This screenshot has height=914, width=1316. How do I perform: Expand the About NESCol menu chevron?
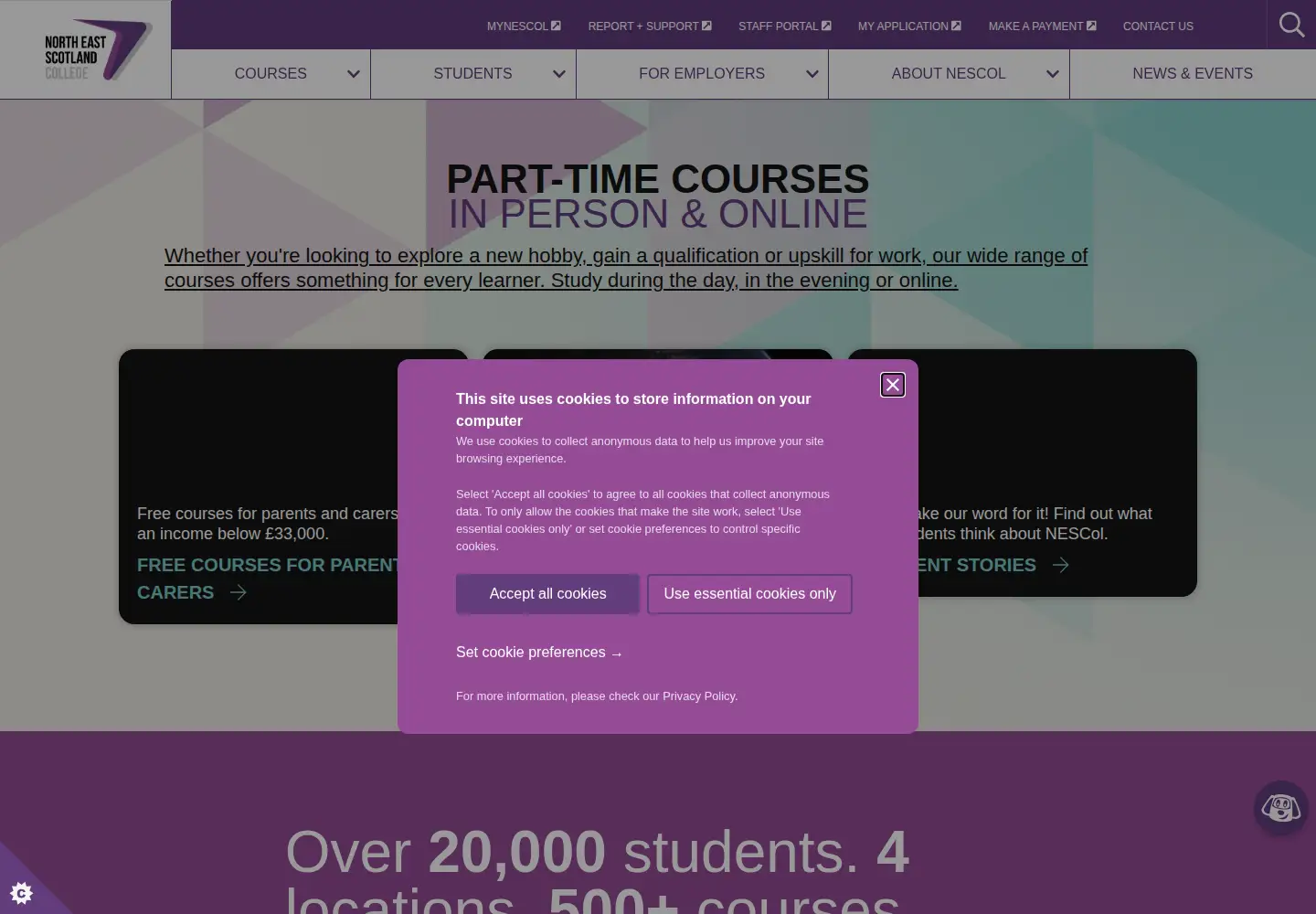pos(1053,74)
